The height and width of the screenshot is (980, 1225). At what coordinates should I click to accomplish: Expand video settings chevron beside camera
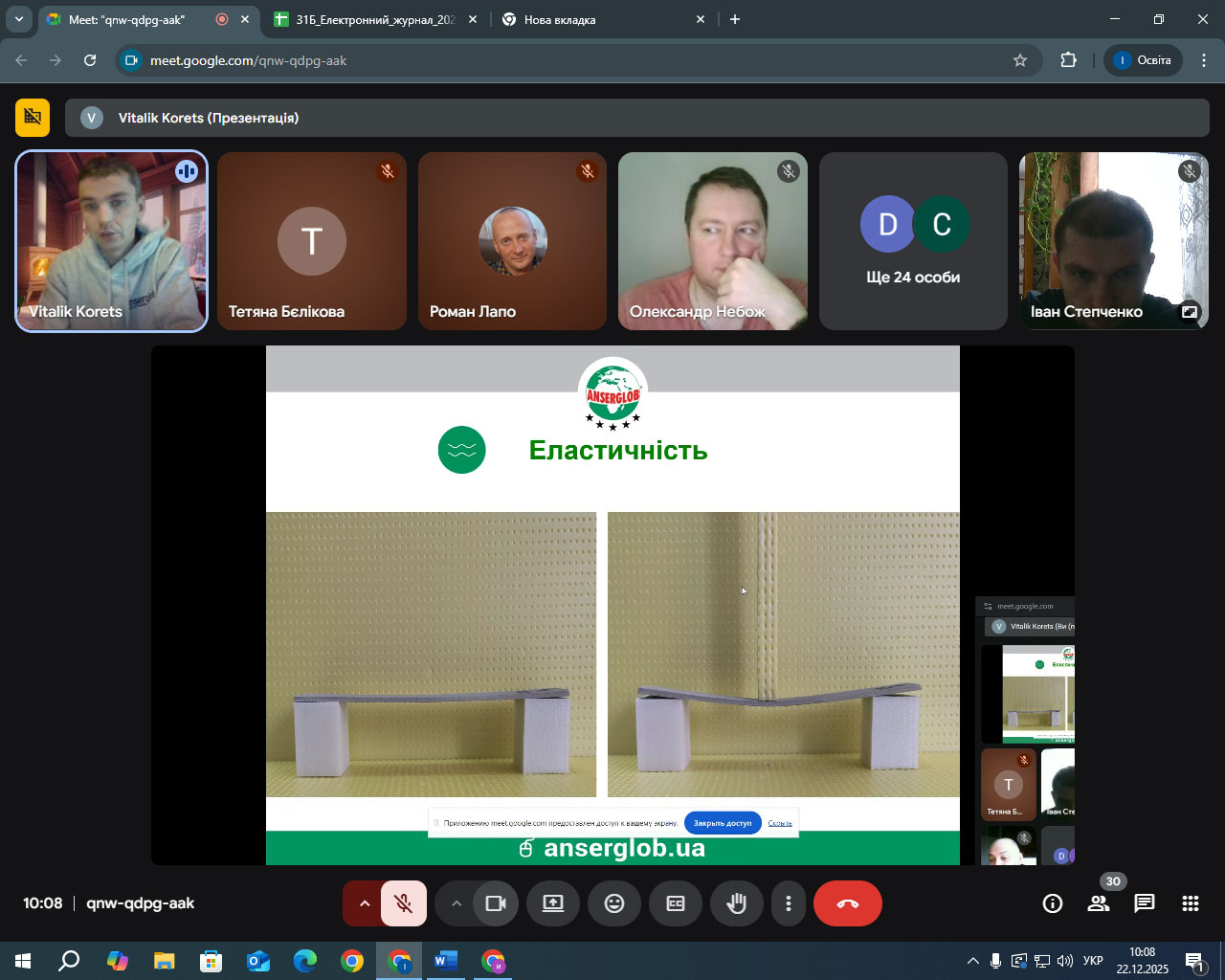click(x=457, y=903)
